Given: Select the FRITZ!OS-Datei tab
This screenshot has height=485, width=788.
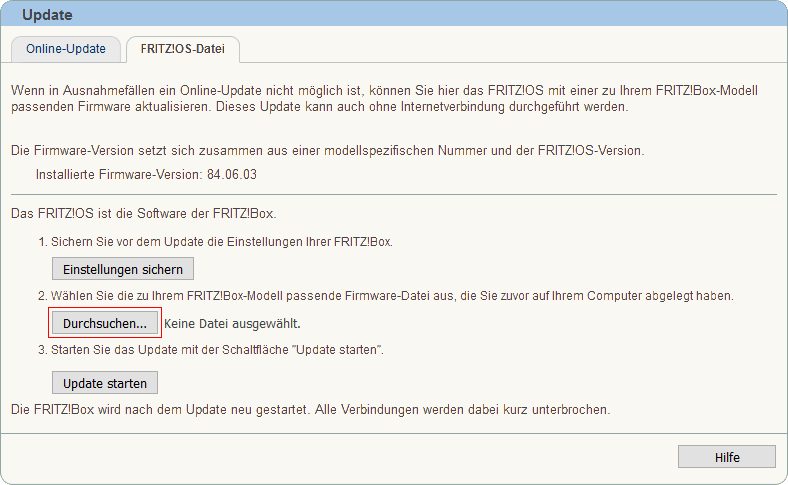Looking at the screenshot, I should click(x=182, y=49).
